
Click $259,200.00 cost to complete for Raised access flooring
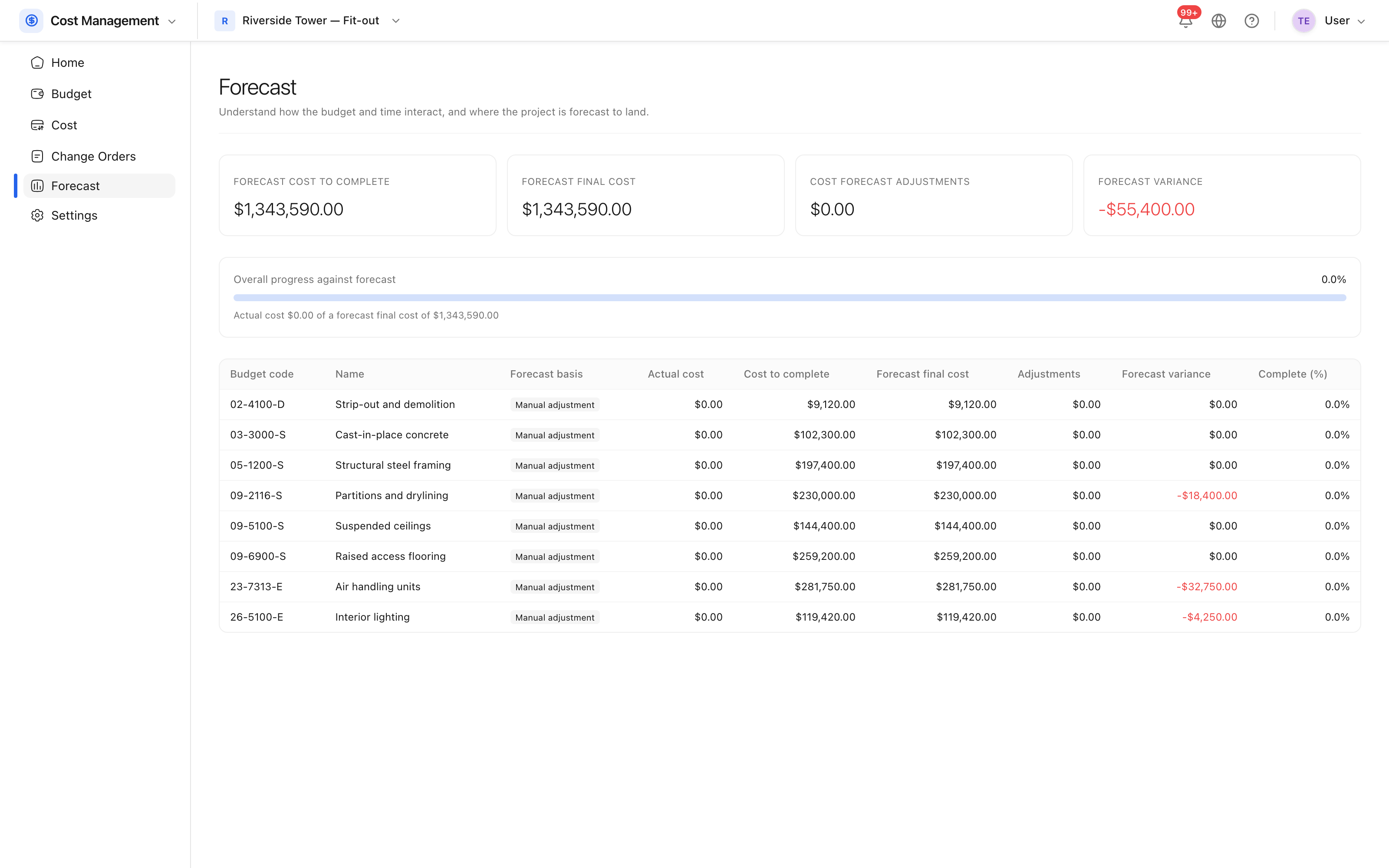(x=824, y=557)
